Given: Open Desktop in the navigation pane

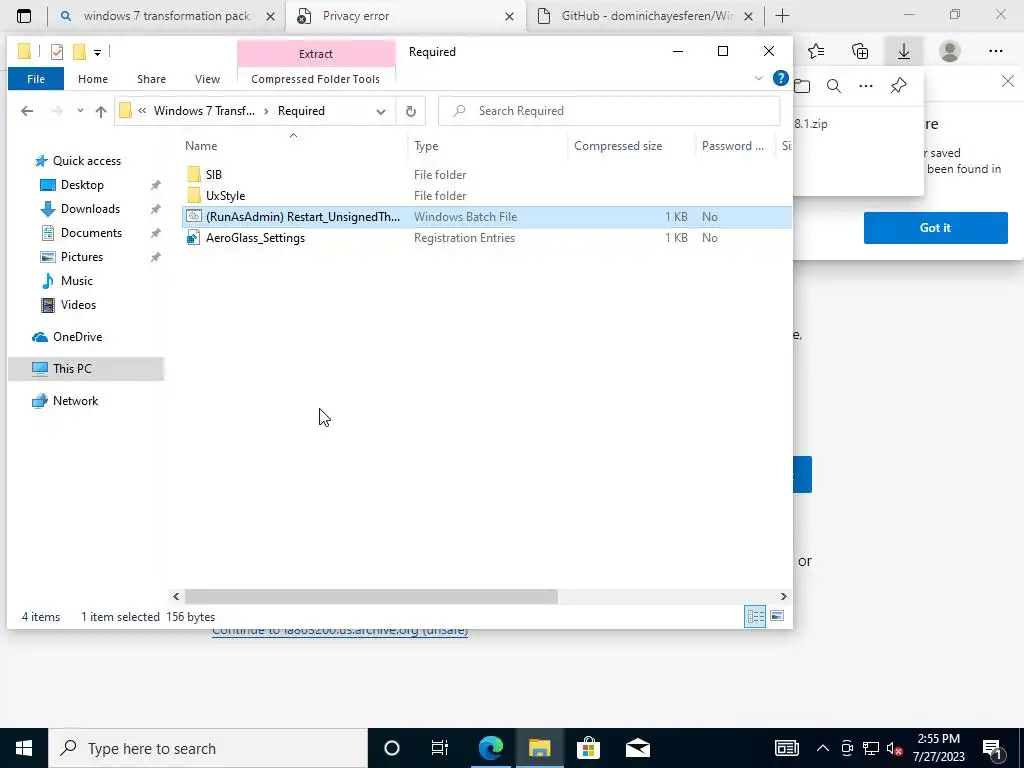Looking at the screenshot, I should (x=82, y=185).
